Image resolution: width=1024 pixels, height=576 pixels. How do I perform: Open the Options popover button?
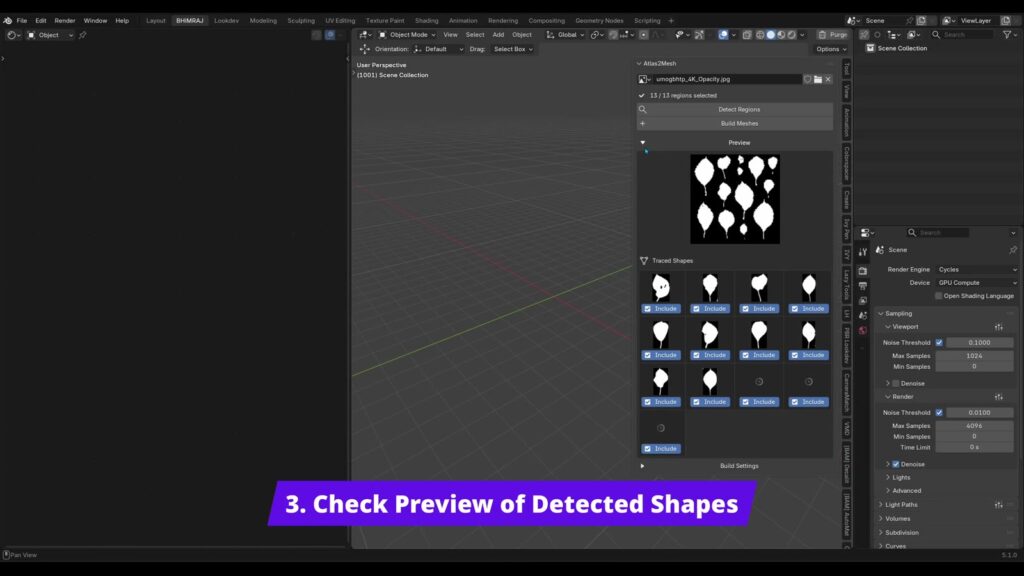[x=831, y=49]
